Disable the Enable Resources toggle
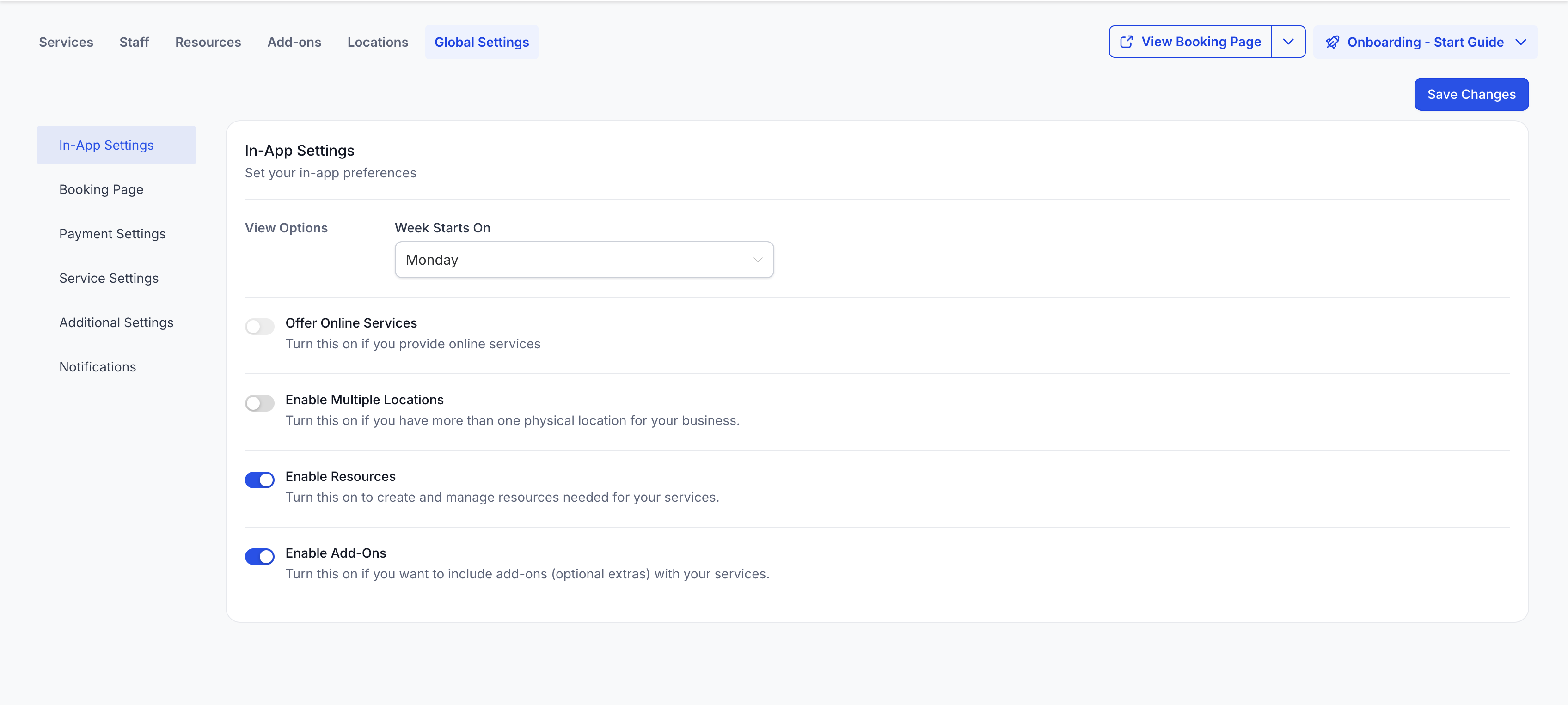Image resolution: width=1568 pixels, height=705 pixels. click(x=259, y=480)
